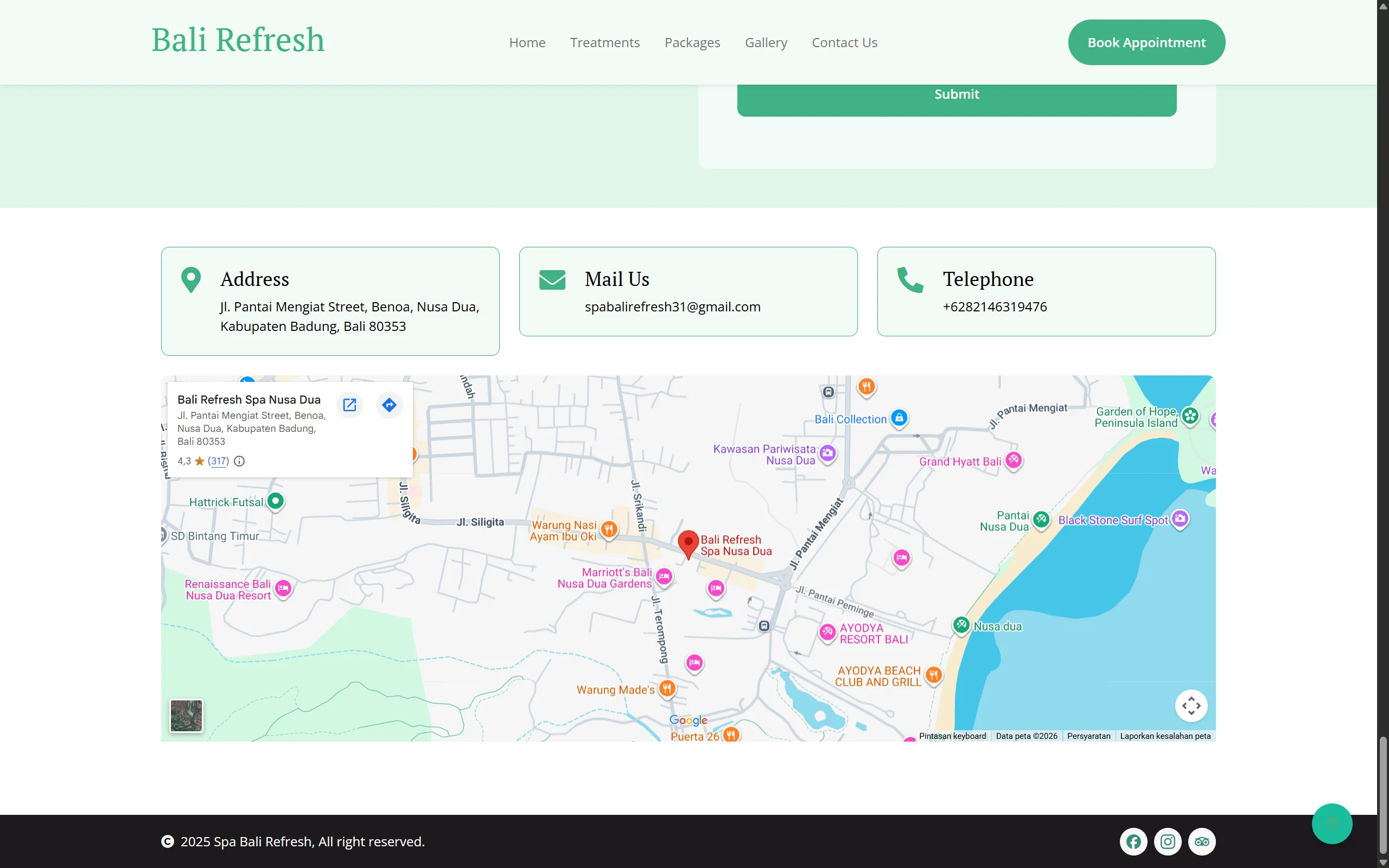
Task: Click the Warung Made's restaurant marker
Action: point(667,688)
